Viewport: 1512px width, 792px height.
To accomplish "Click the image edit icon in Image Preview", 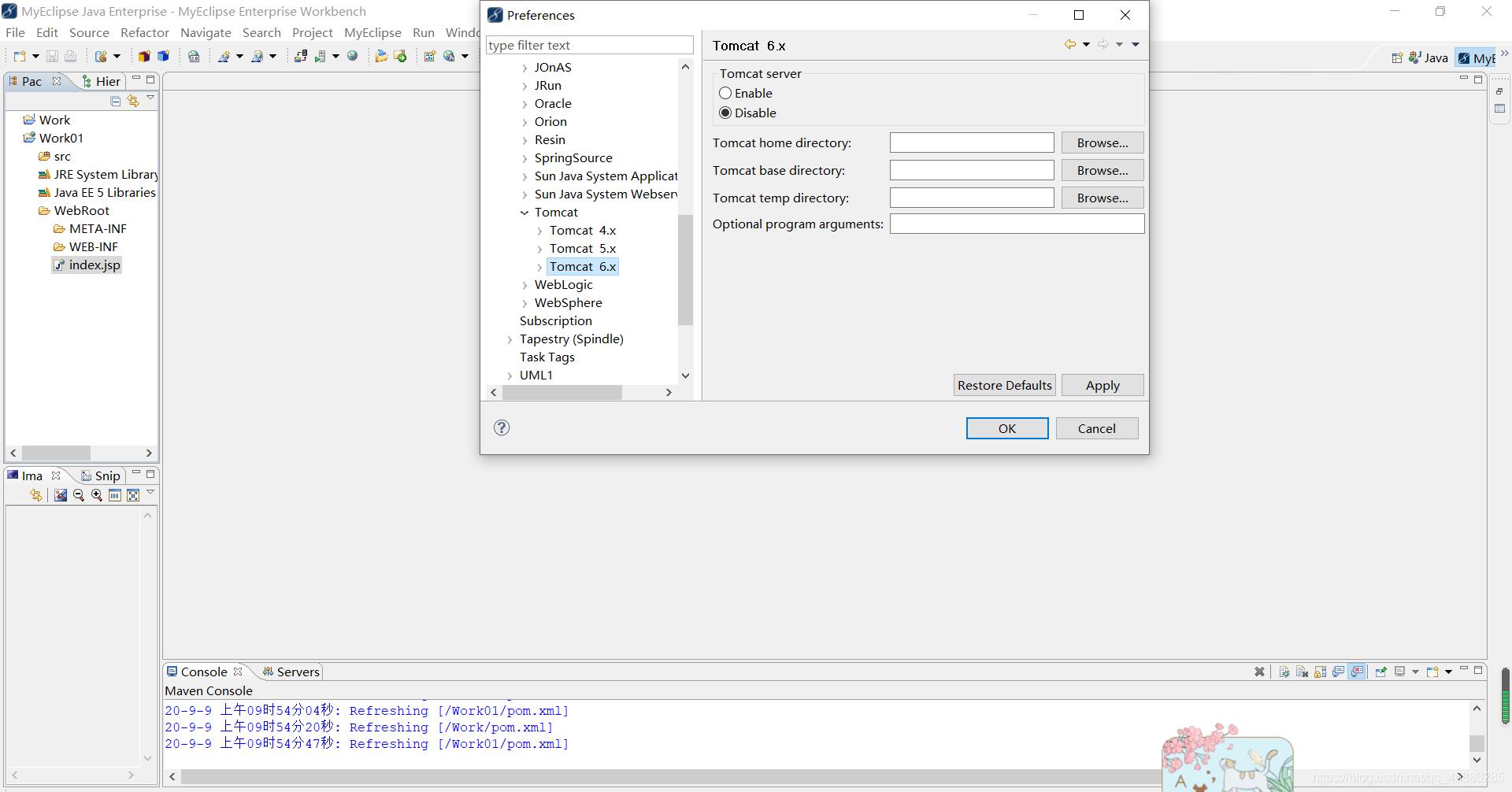I will [61, 495].
